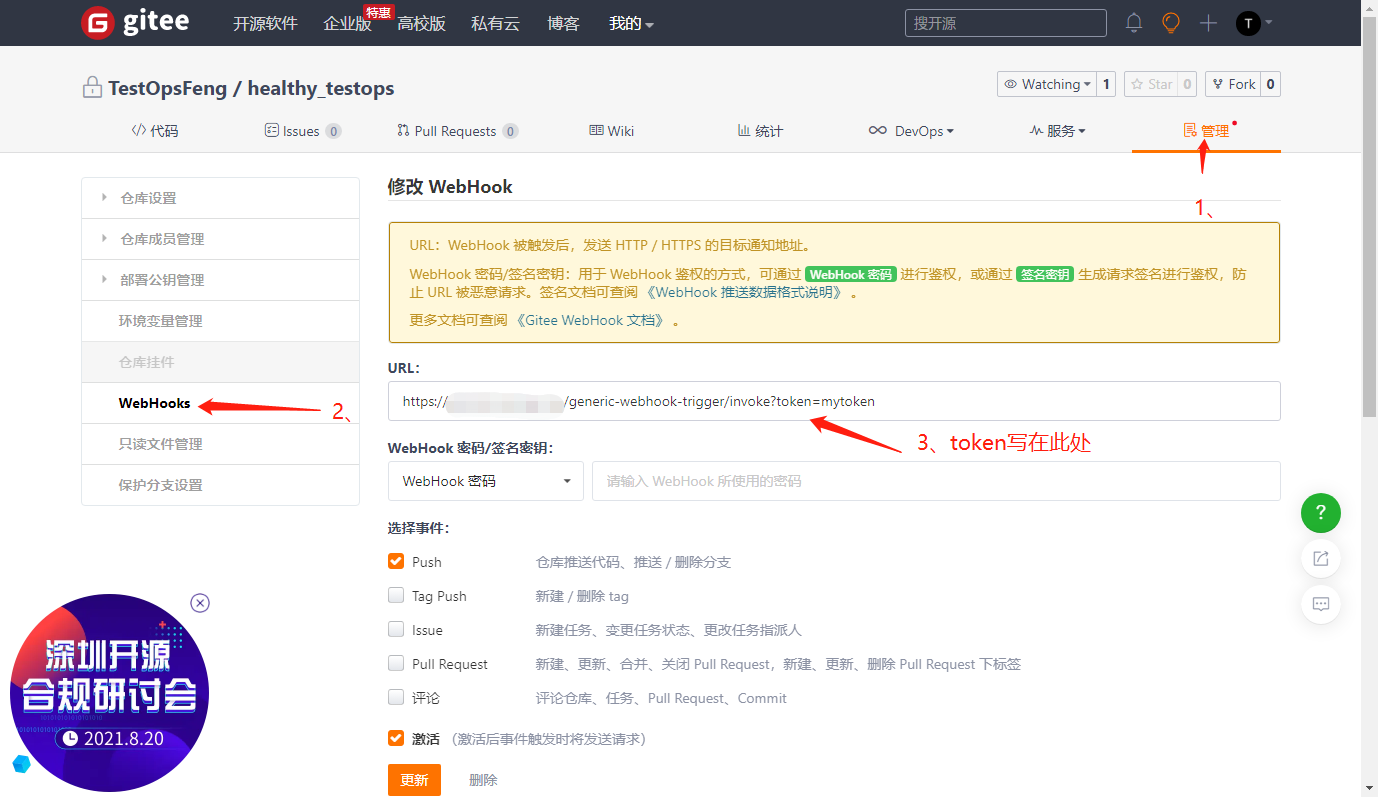Check the 评论 event checkbox
The image size is (1378, 797).
pyautogui.click(x=396, y=697)
